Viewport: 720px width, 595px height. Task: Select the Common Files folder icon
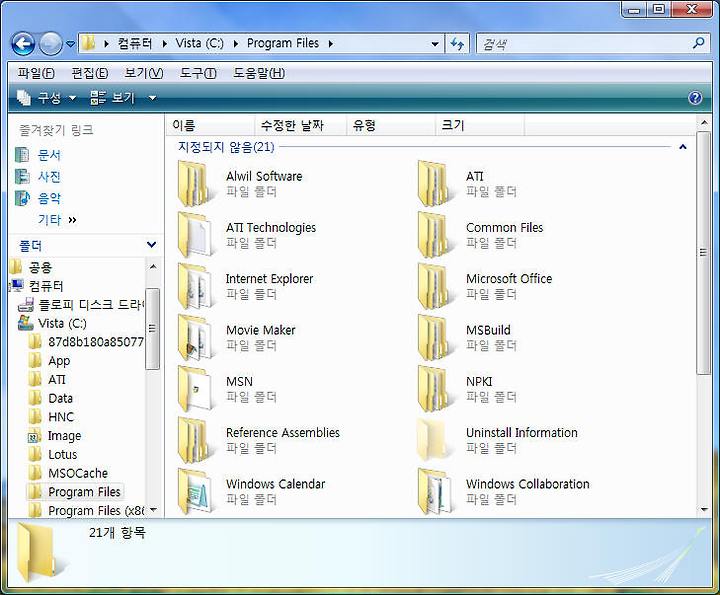[x=435, y=235]
